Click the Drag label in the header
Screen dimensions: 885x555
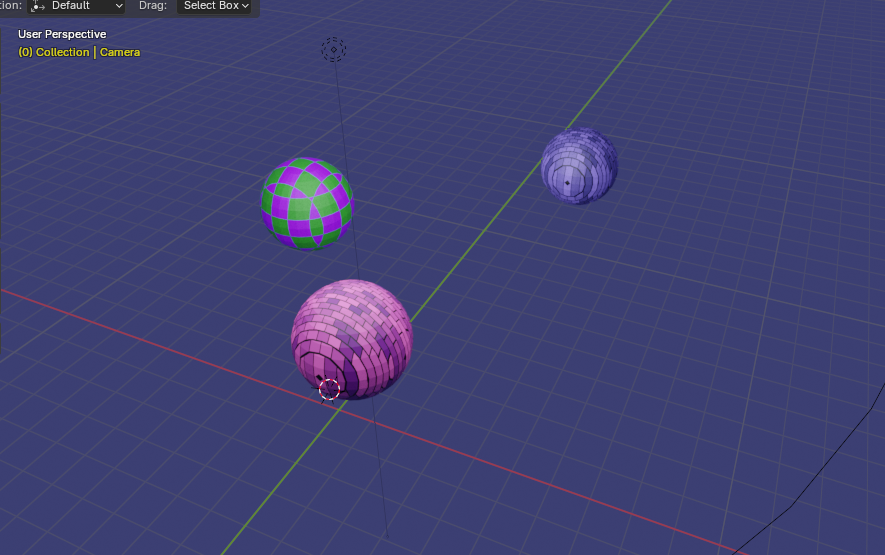(152, 6)
